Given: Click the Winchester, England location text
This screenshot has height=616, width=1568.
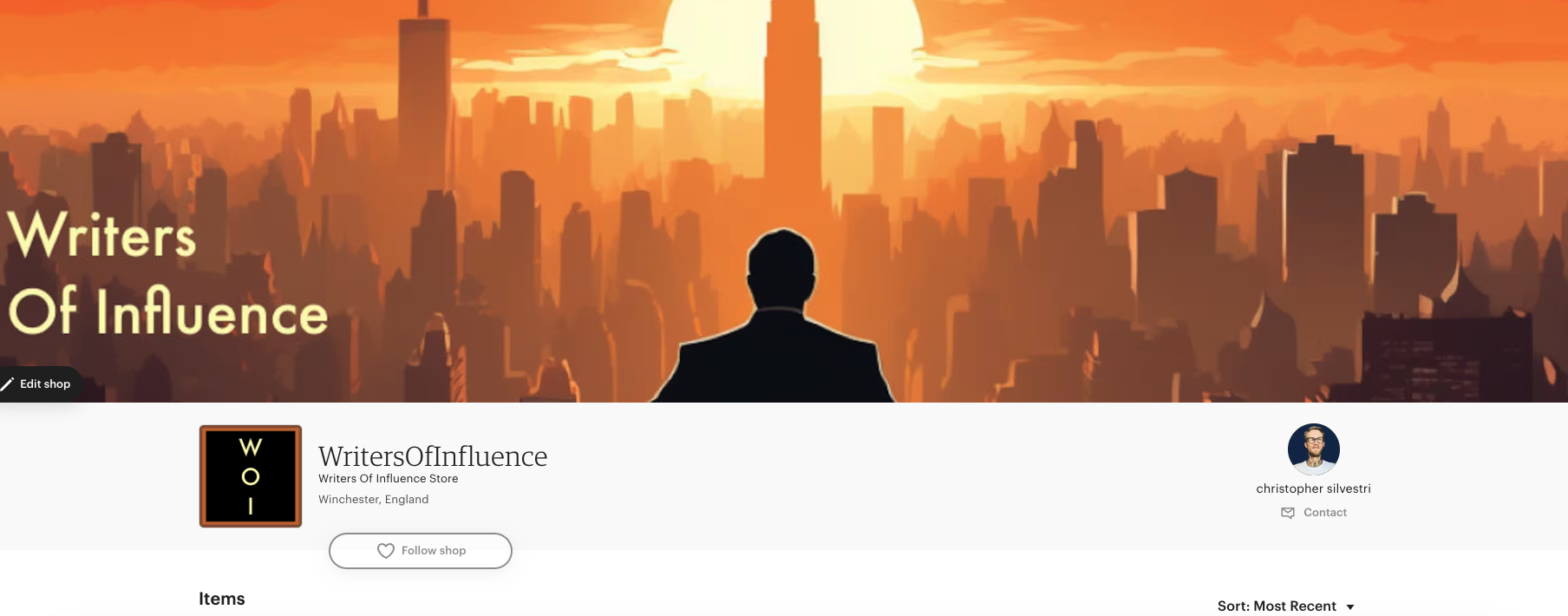Looking at the screenshot, I should 373,500.
